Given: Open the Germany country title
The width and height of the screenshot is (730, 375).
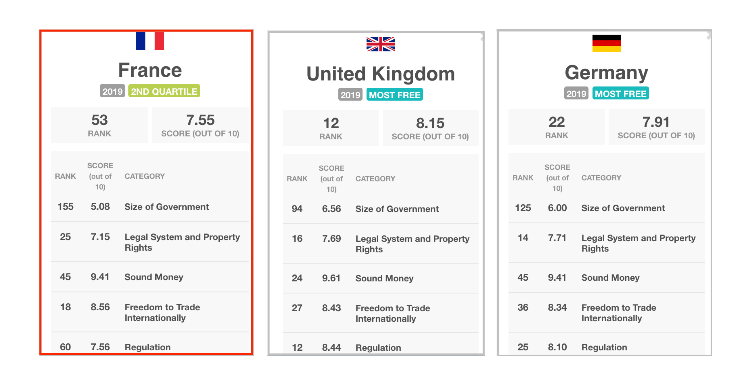Looking at the screenshot, I should [x=606, y=73].
